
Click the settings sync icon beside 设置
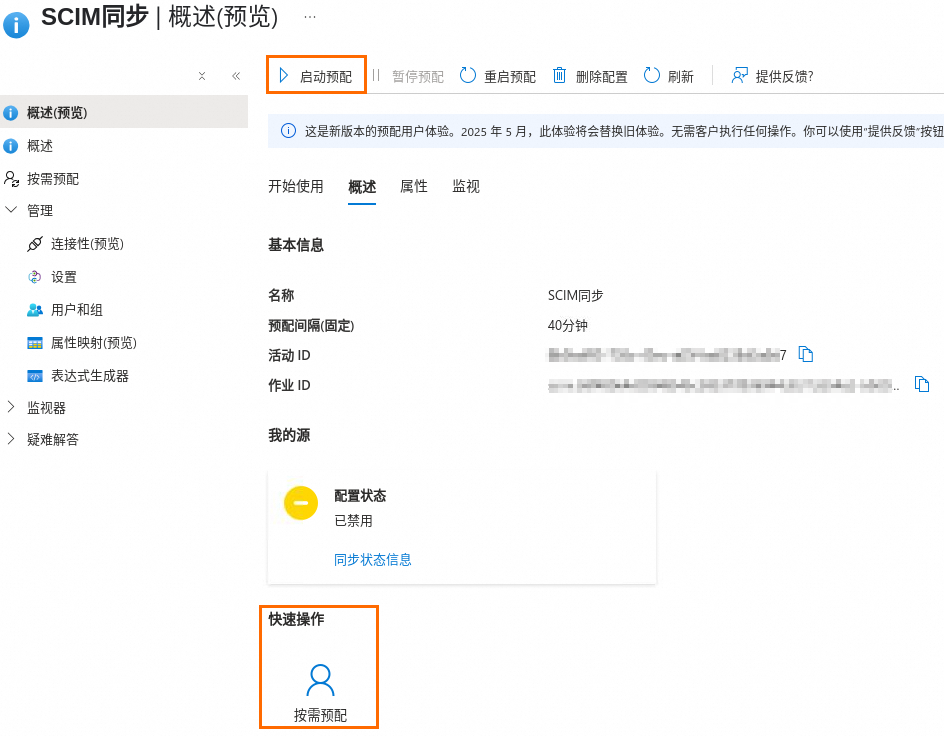click(x=35, y=277)
